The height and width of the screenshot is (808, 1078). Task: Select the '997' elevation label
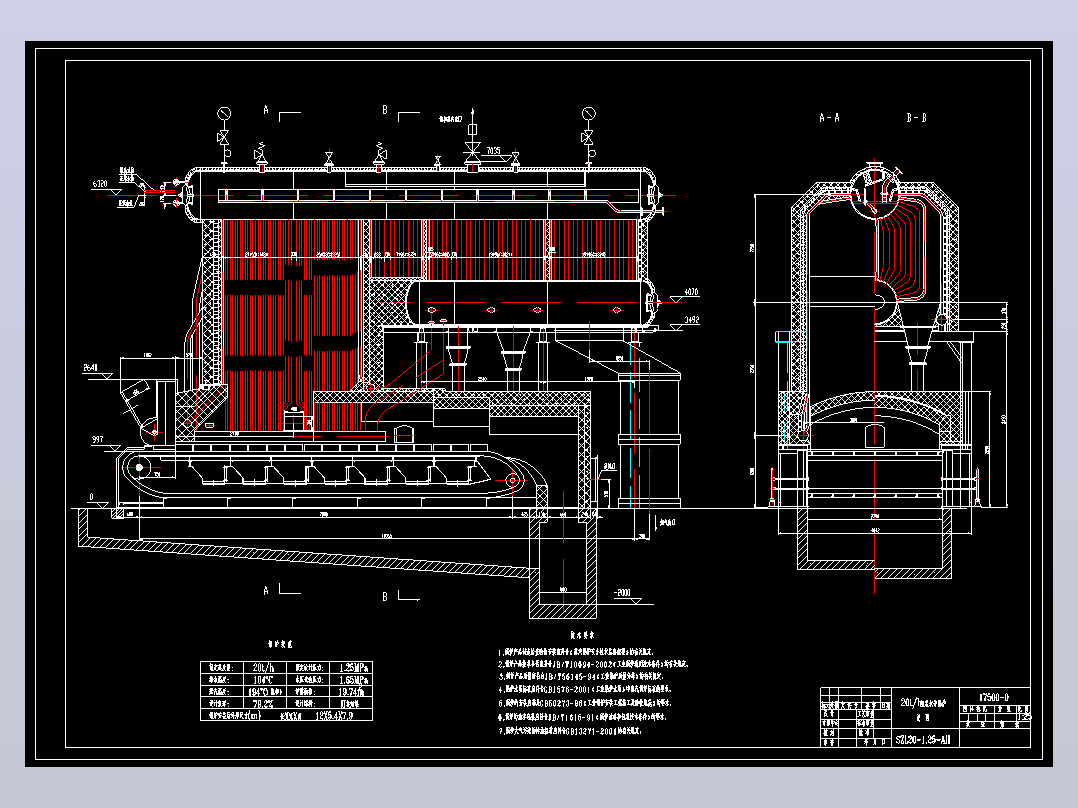pyautogui.click(x=97, y=439)
